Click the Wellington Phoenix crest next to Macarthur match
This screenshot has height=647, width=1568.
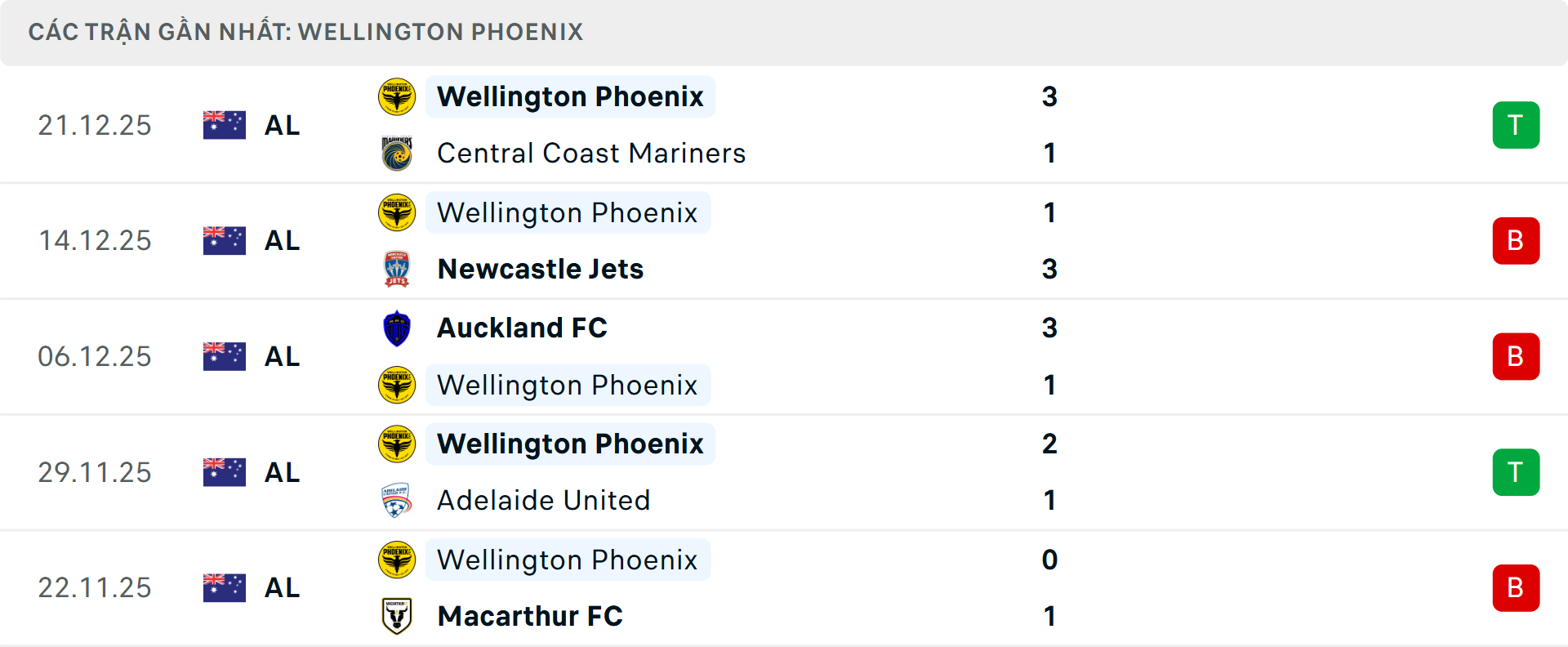[397, 560]
